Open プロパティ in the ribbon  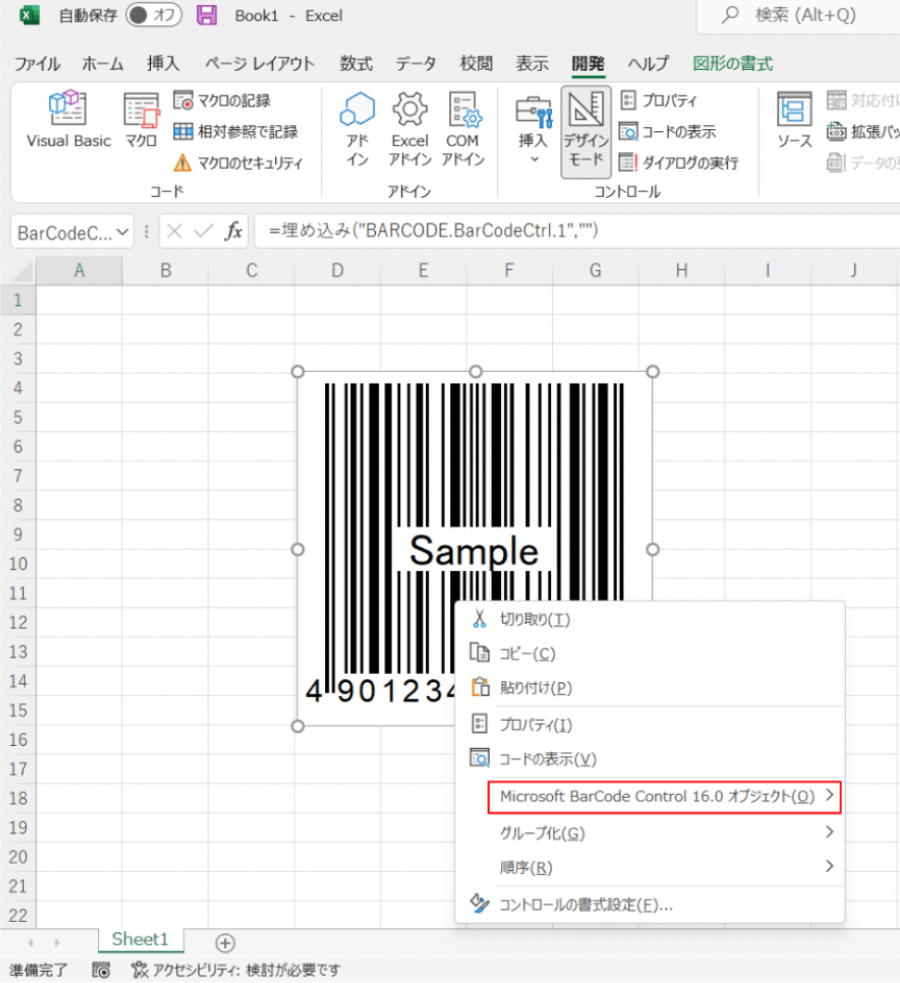coord(658,100)
